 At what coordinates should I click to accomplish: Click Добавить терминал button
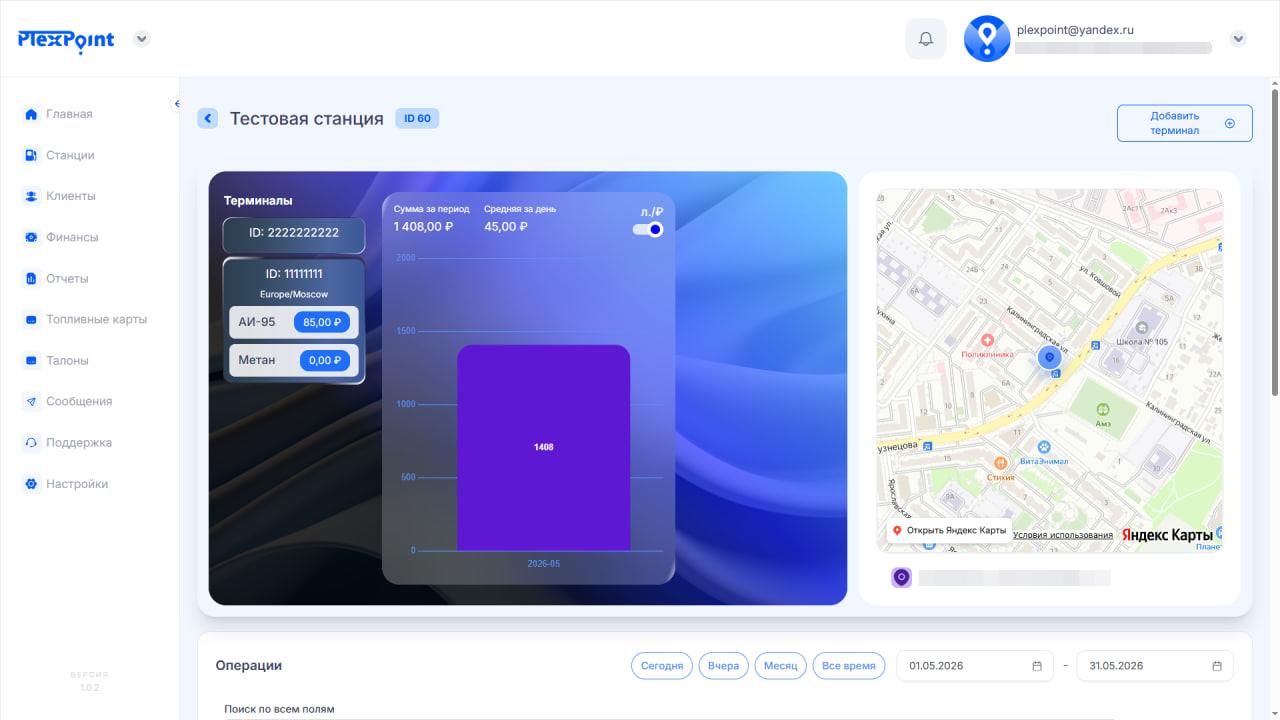point(1184,123)
